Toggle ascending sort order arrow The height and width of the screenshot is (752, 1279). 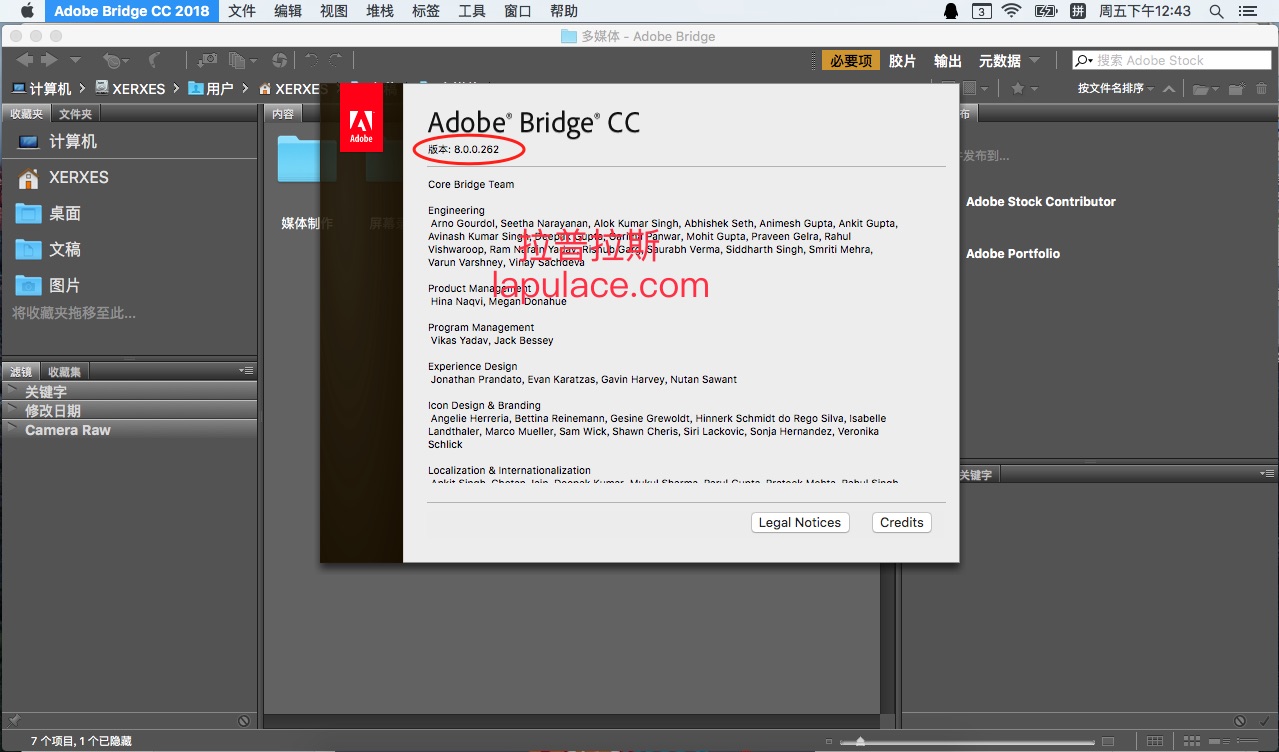(1169, 89)
